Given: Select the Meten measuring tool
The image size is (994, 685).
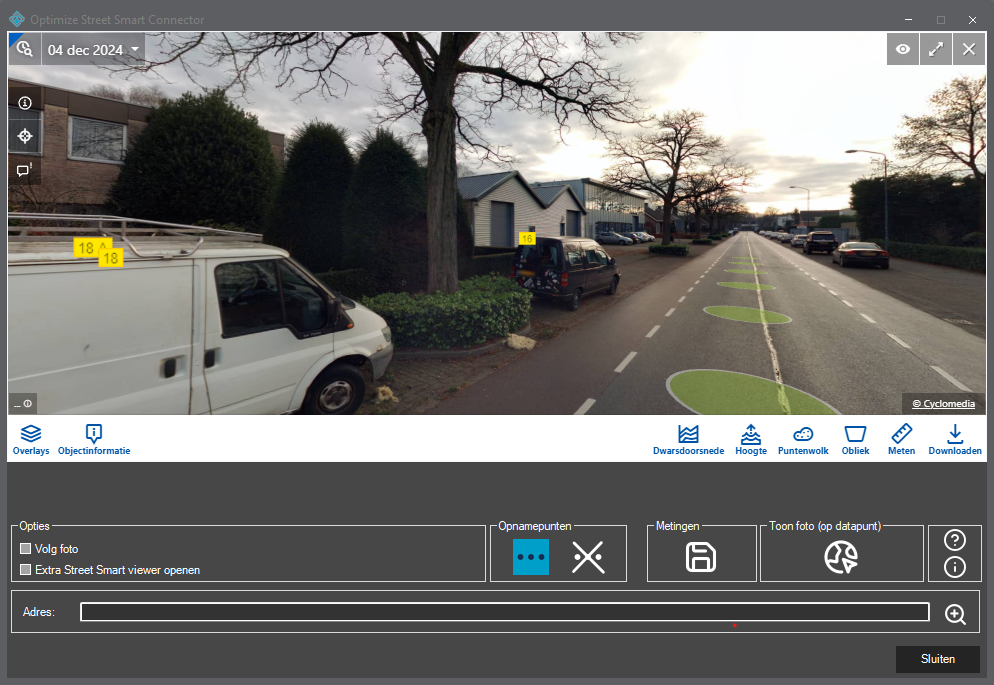Looking at the screenshot, I should [901, 440].
